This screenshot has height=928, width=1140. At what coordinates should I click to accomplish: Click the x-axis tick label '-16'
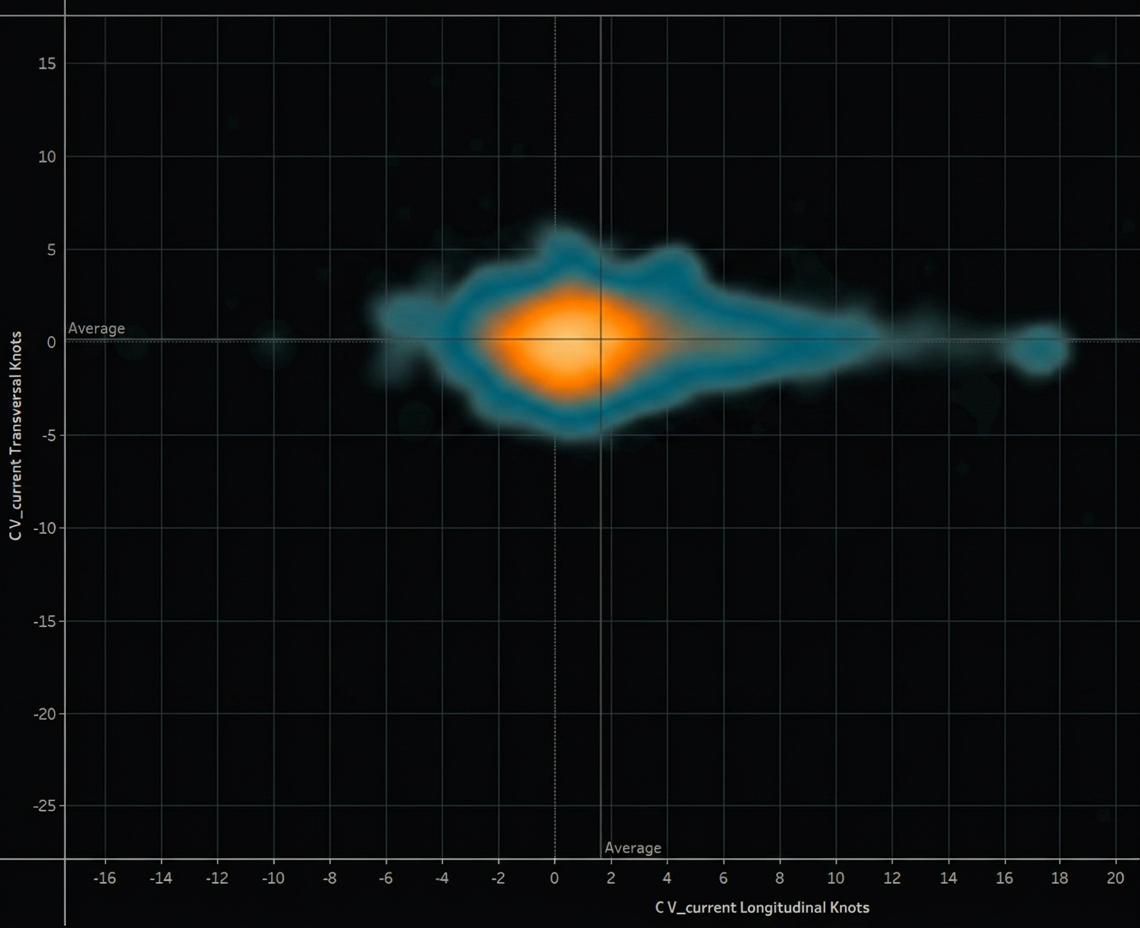pos(105,878)
